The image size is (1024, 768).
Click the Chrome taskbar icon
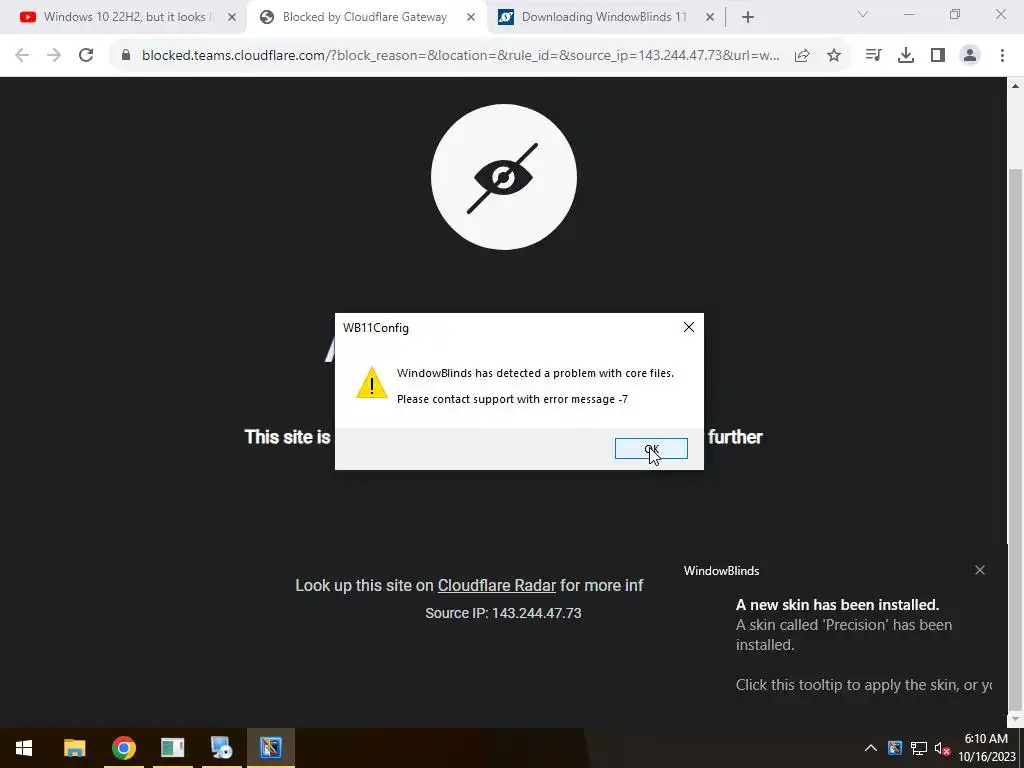[123, 748]
